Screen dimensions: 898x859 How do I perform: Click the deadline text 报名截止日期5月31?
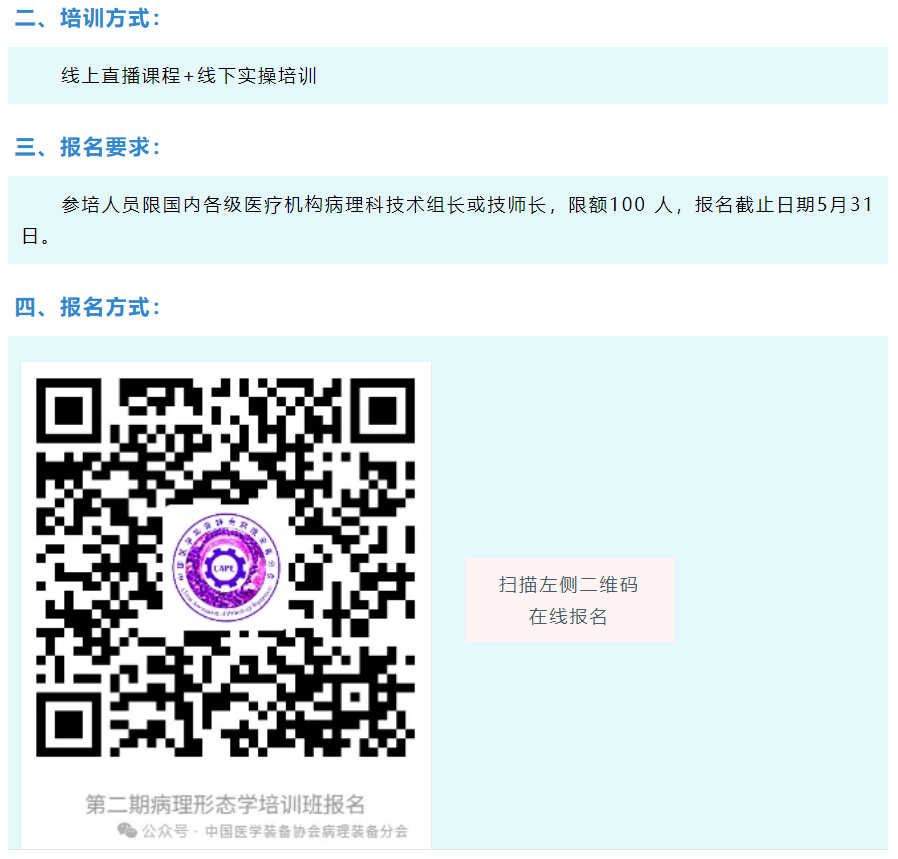[x=783, y=204]
